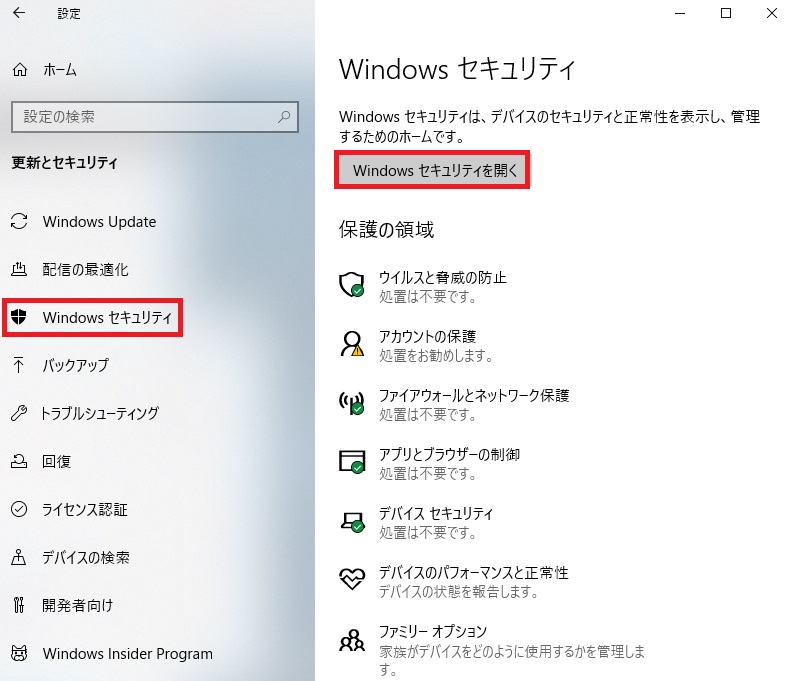790x681 pixels.
Task: Select 開発者向け menu item
Action: (x=78, y=605)
